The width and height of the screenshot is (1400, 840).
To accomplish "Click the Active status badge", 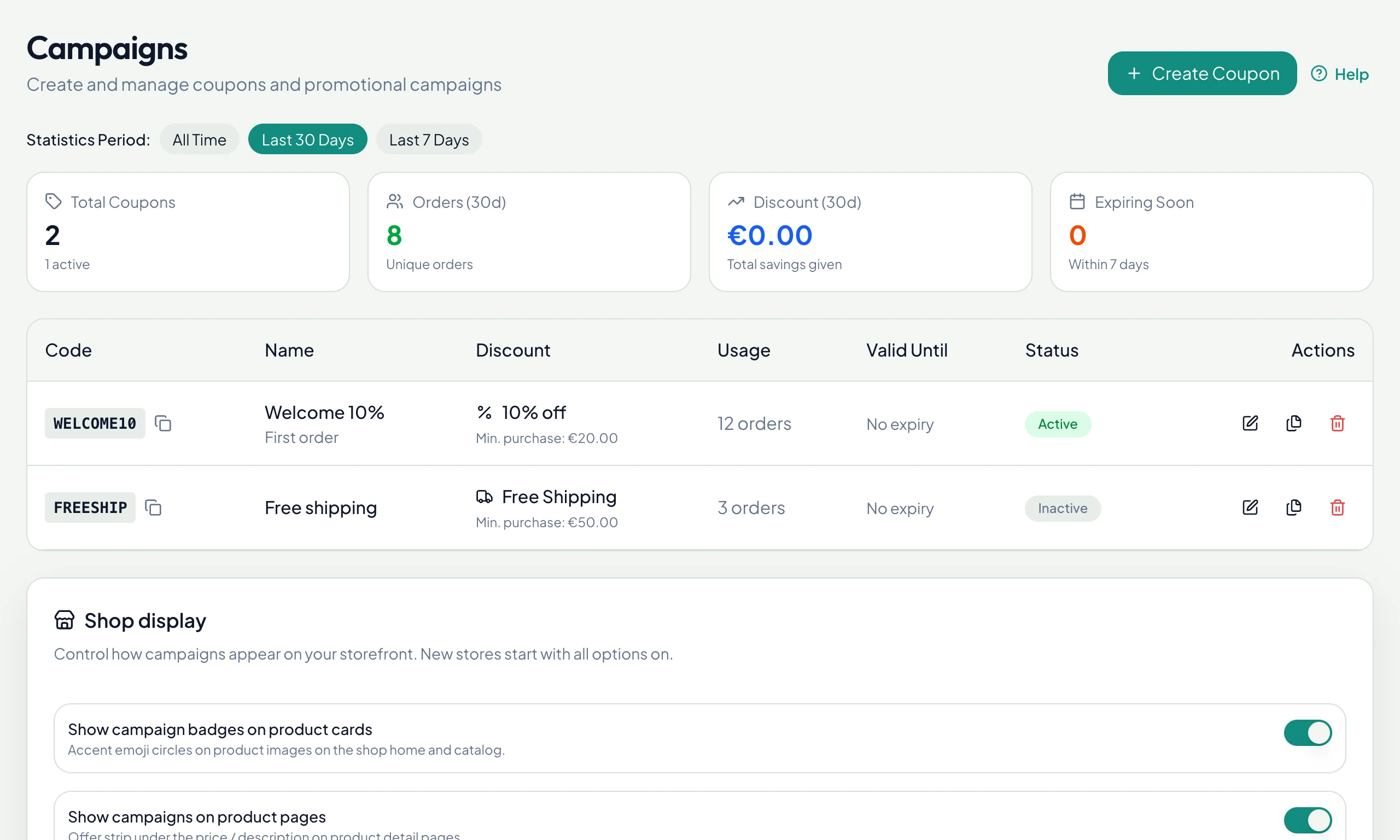I will [1058, 424].
